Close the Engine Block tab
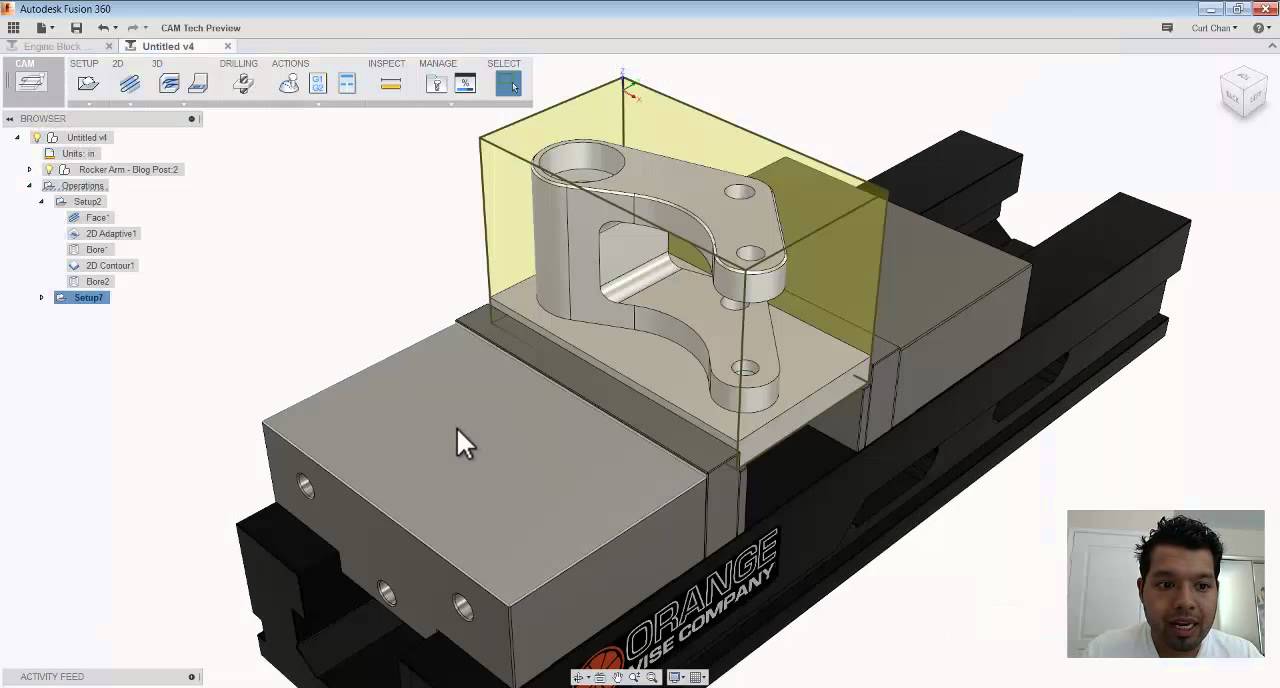 coord(108,46)
